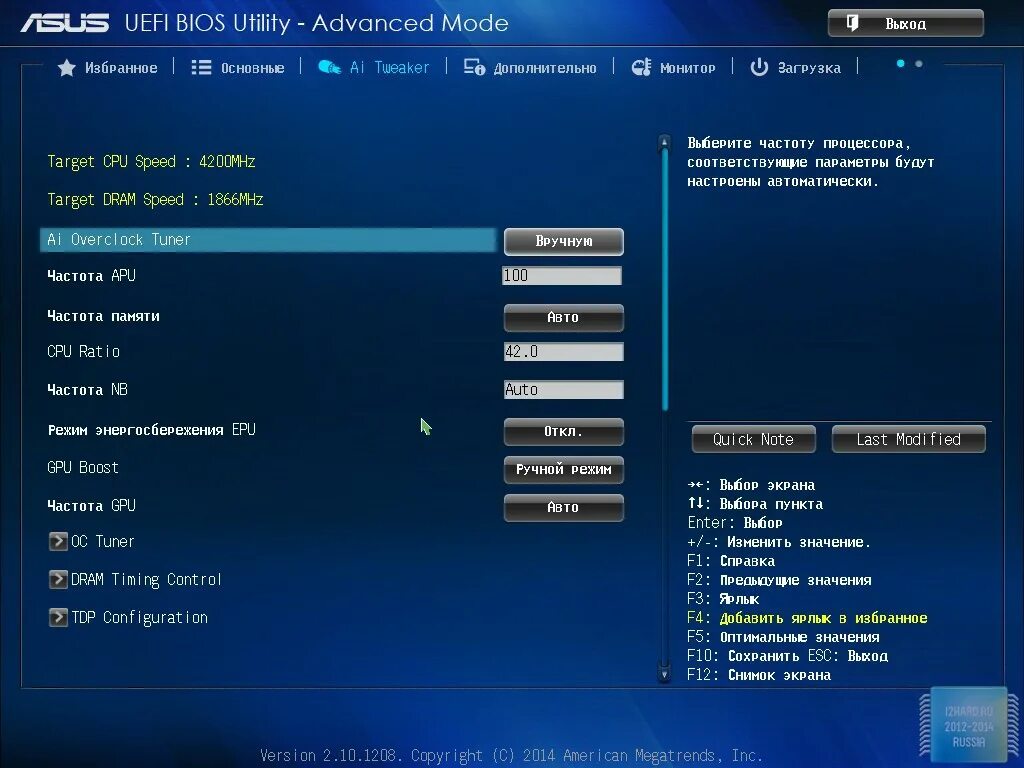Expand the OC Tuner submenu
The image size is (1024, 768).
[x=103, y=541]
